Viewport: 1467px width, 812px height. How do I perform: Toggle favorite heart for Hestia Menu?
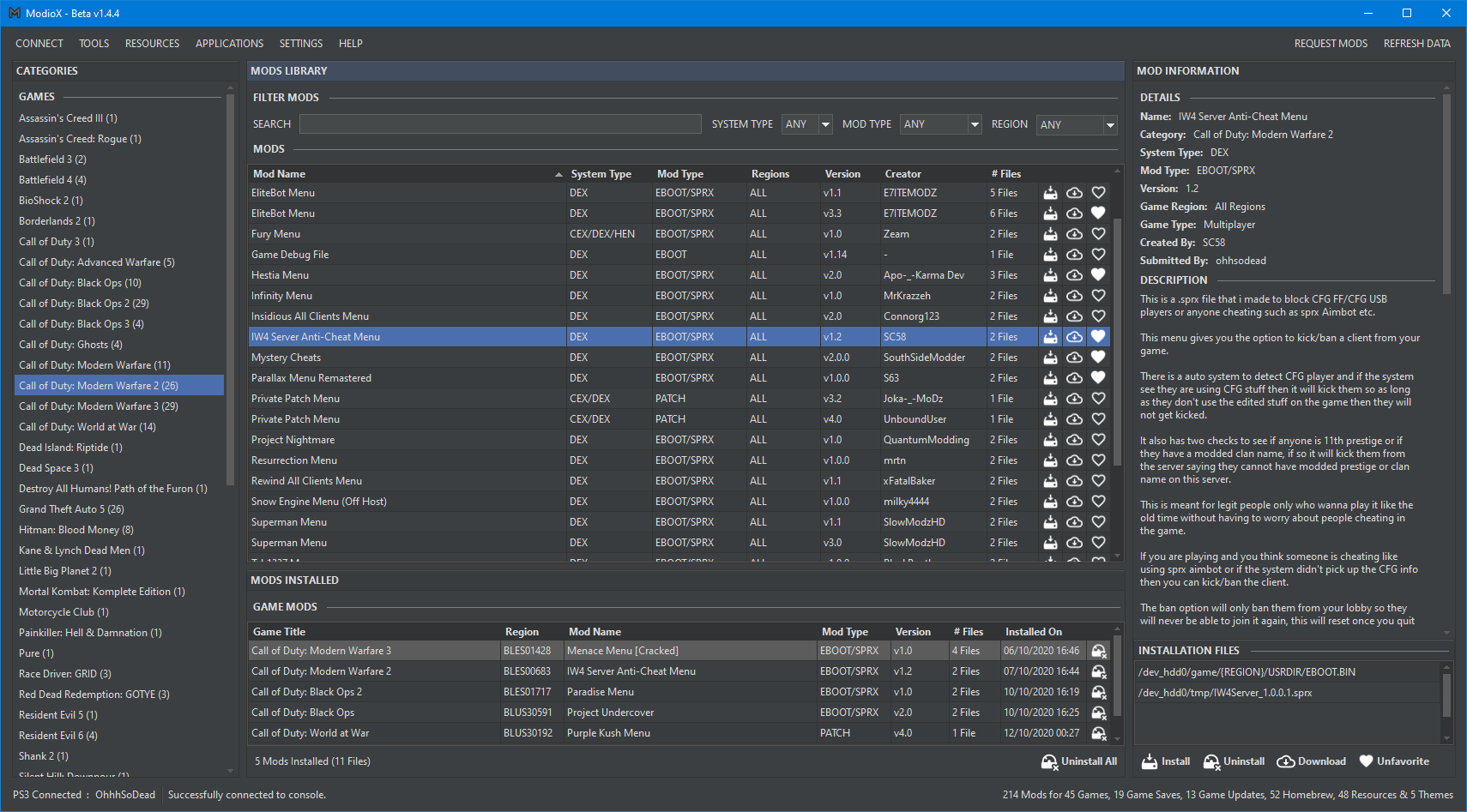pos(1098,275)
